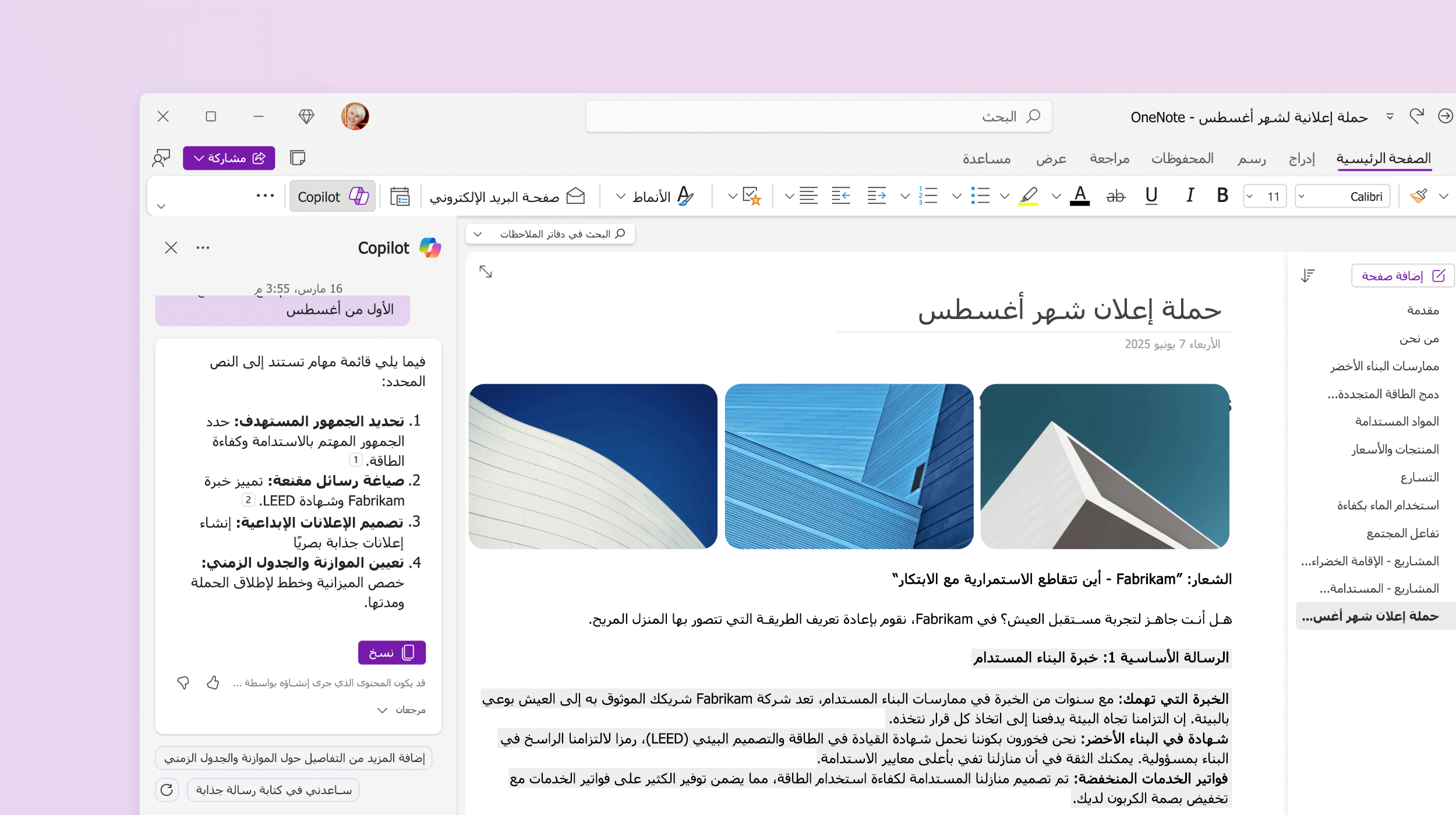Click the ساعدني في كتابة رسالة جذابة suggestion

point(274,790)
